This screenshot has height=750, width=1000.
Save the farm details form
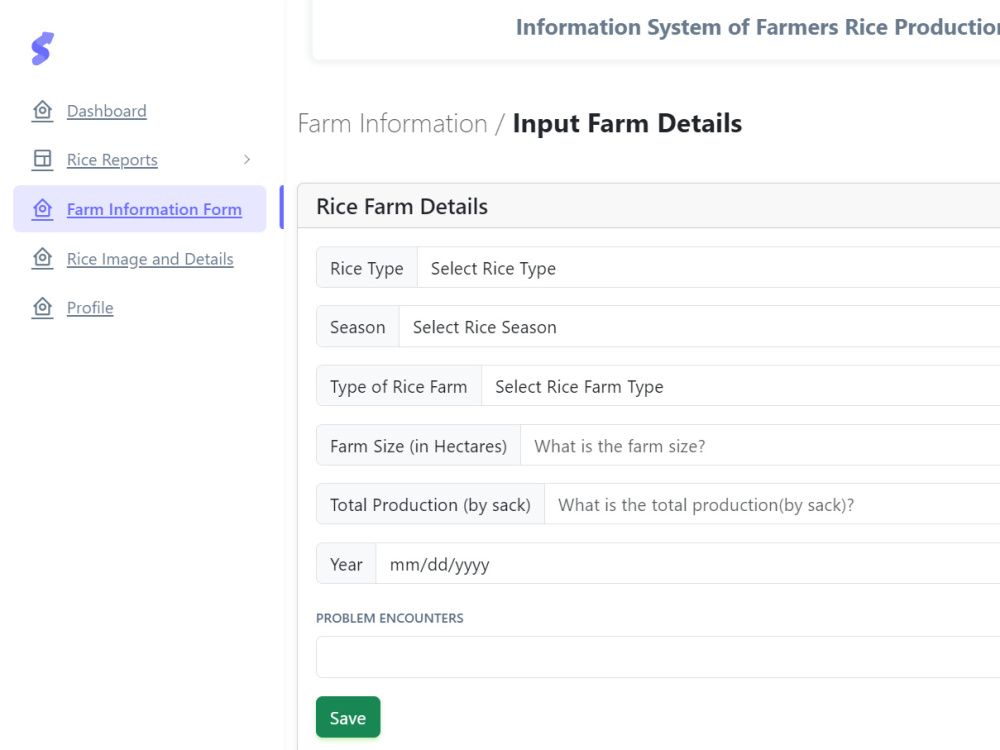point(348,717)
